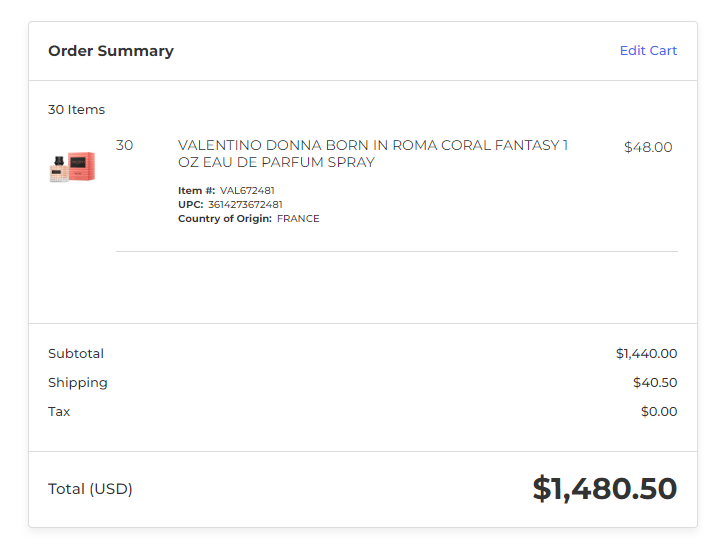Screen dimensions: 726x559
Task: Select the item number VAL672481
Action: tap(247, 190)
